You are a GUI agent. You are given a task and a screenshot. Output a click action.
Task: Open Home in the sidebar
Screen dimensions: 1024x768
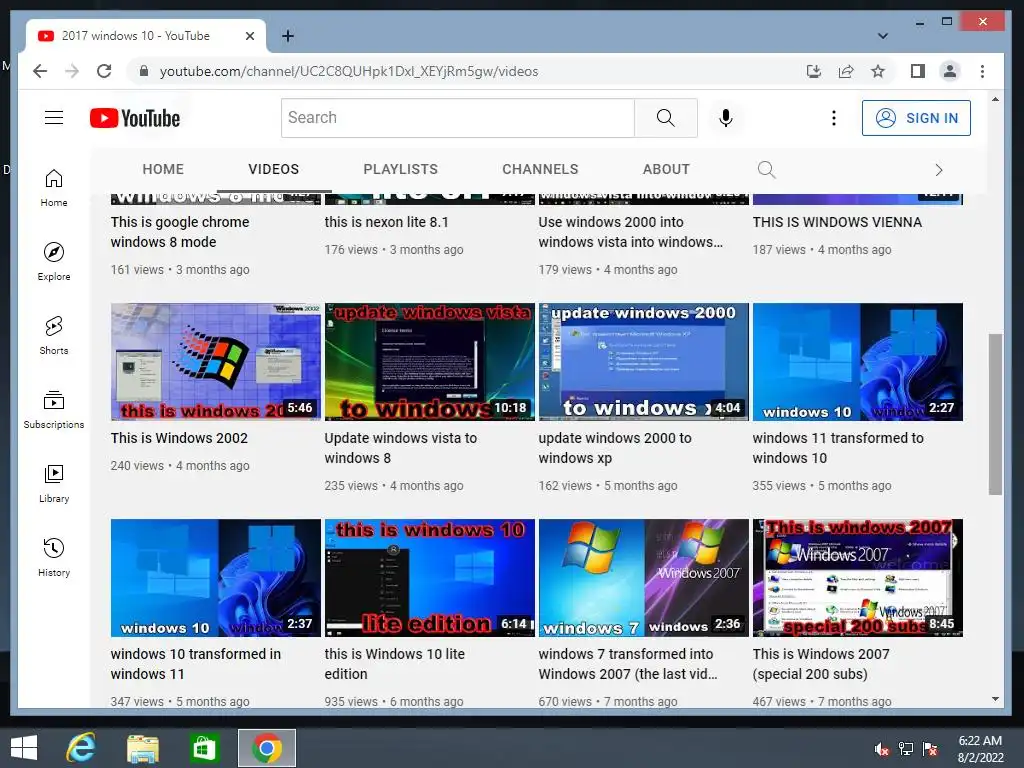(x=54, y=188)
